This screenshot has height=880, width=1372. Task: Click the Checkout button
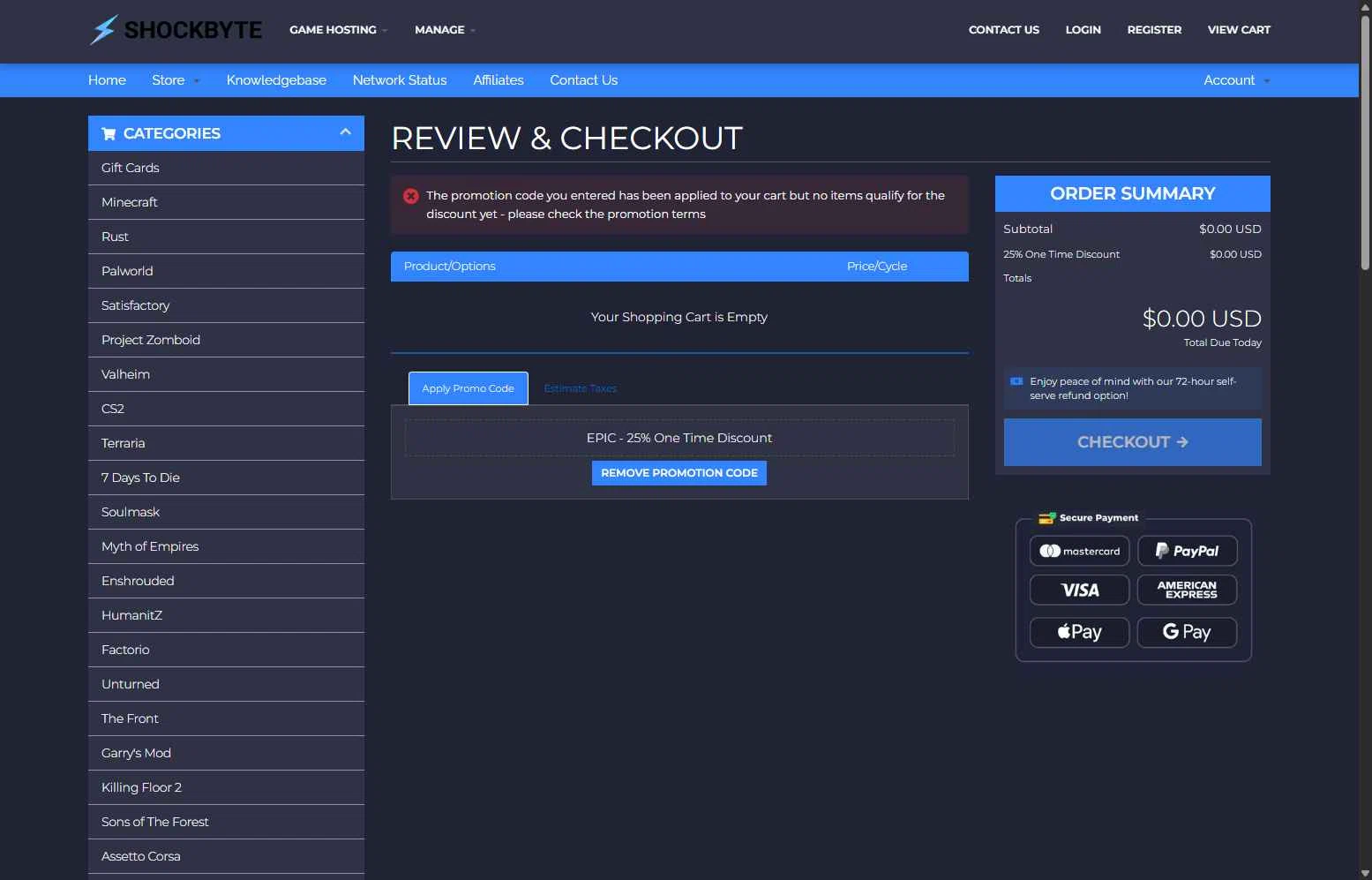point(1132,442)
